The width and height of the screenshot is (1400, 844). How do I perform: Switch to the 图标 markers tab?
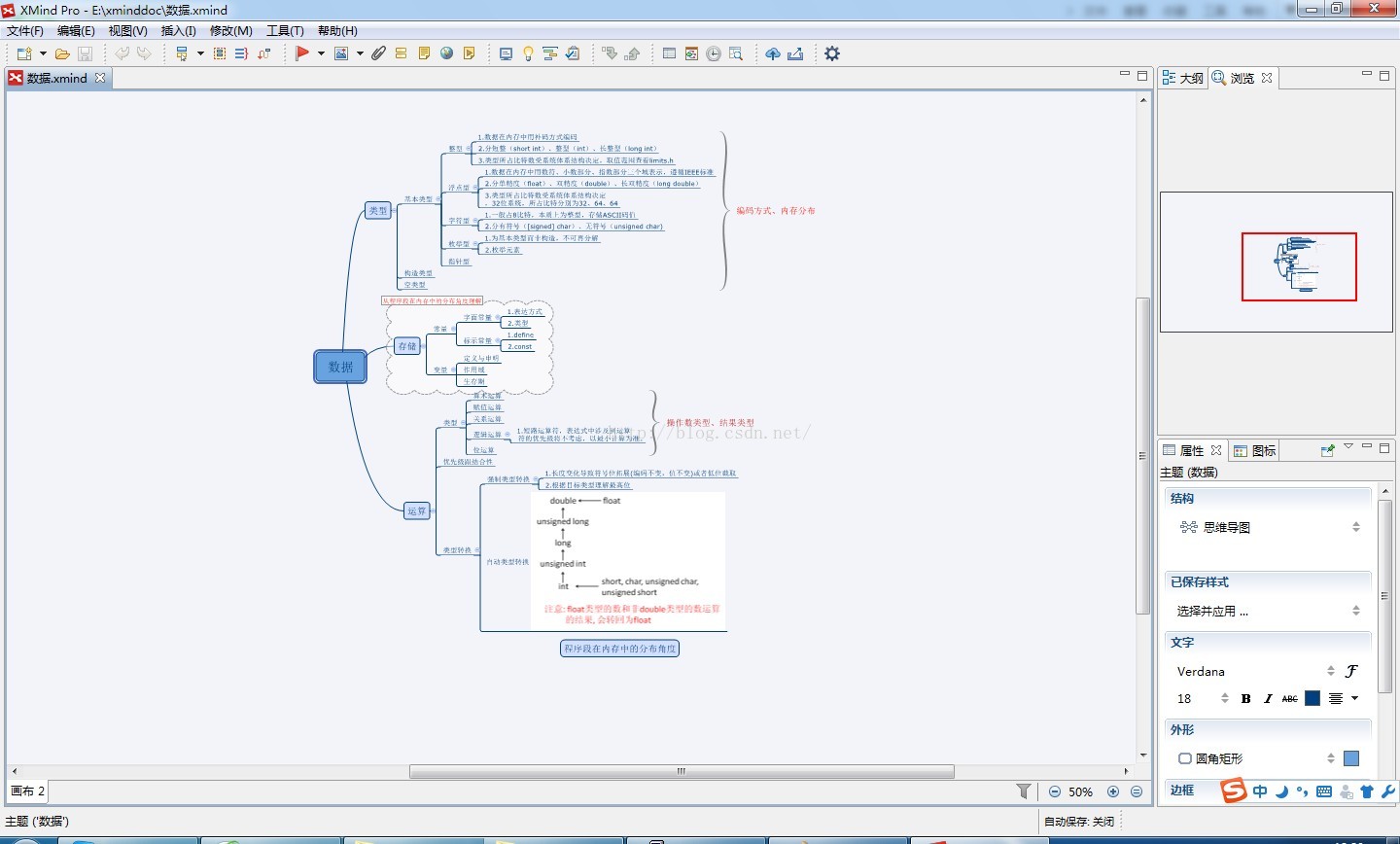1255,450
